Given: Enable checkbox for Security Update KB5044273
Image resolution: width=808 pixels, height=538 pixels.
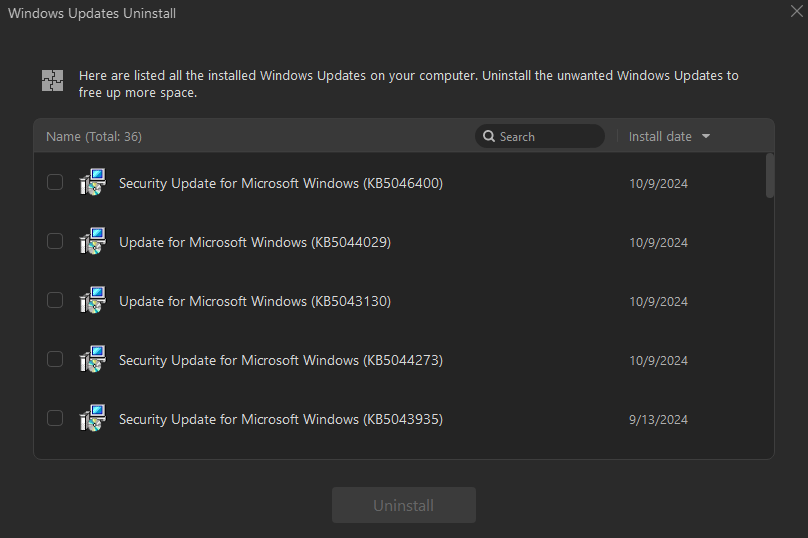Looking at the screenshot, I should [55, 359].
